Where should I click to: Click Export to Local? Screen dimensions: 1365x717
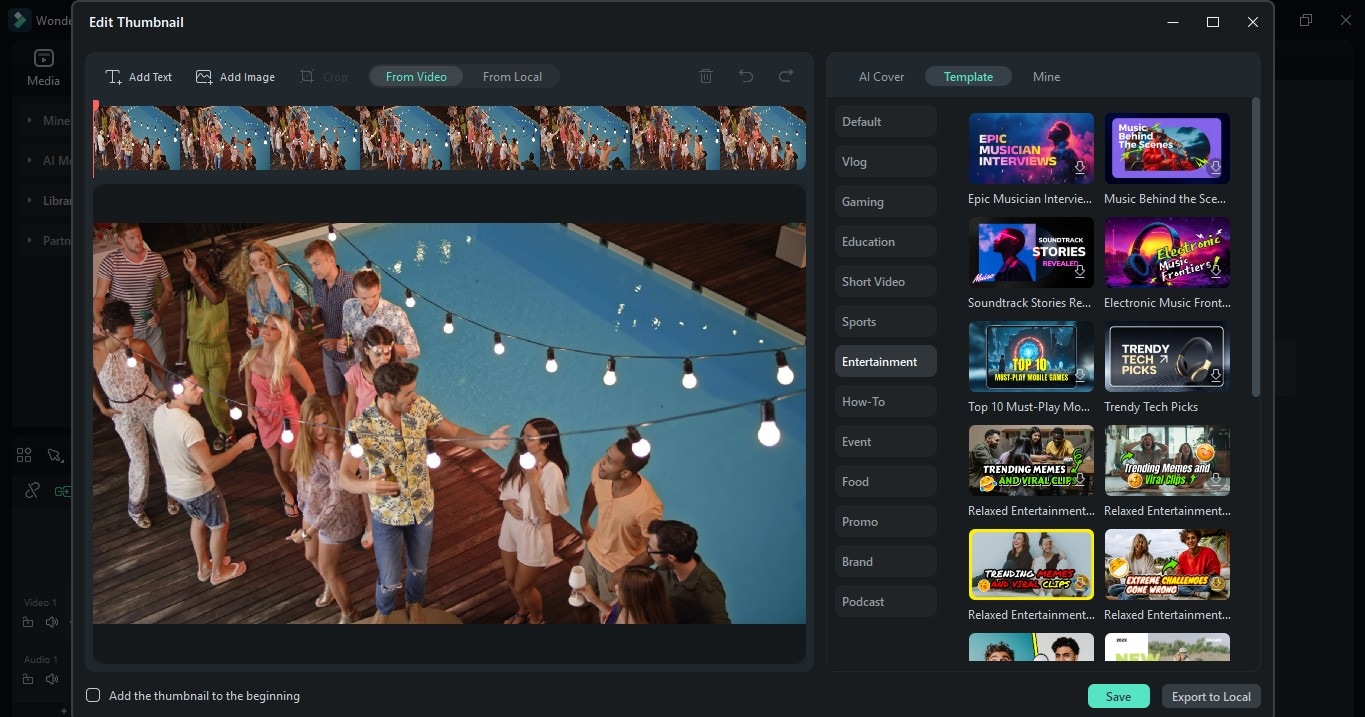click(x=1210, y=696)
